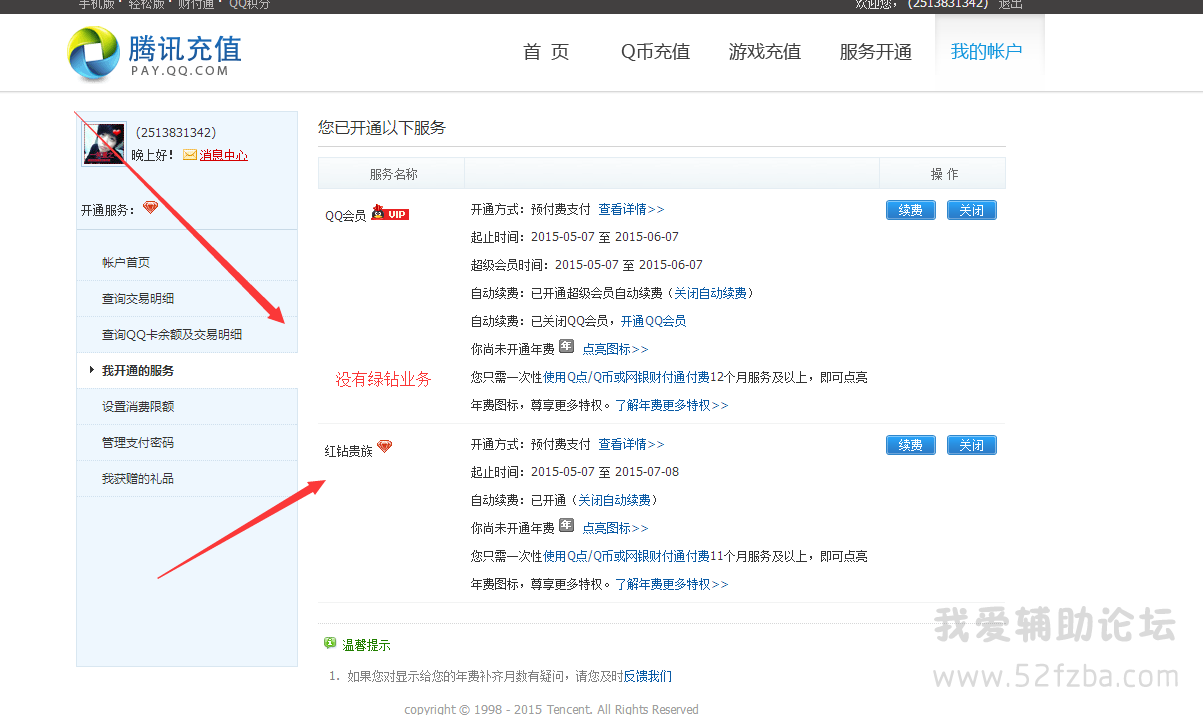
Task: Click 关闭 button for QQ会员
Action: 972,210
